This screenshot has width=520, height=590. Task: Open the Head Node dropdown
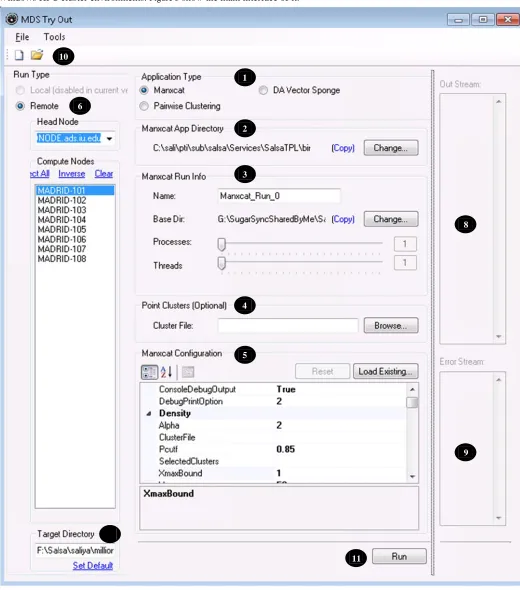click(109, 138)
